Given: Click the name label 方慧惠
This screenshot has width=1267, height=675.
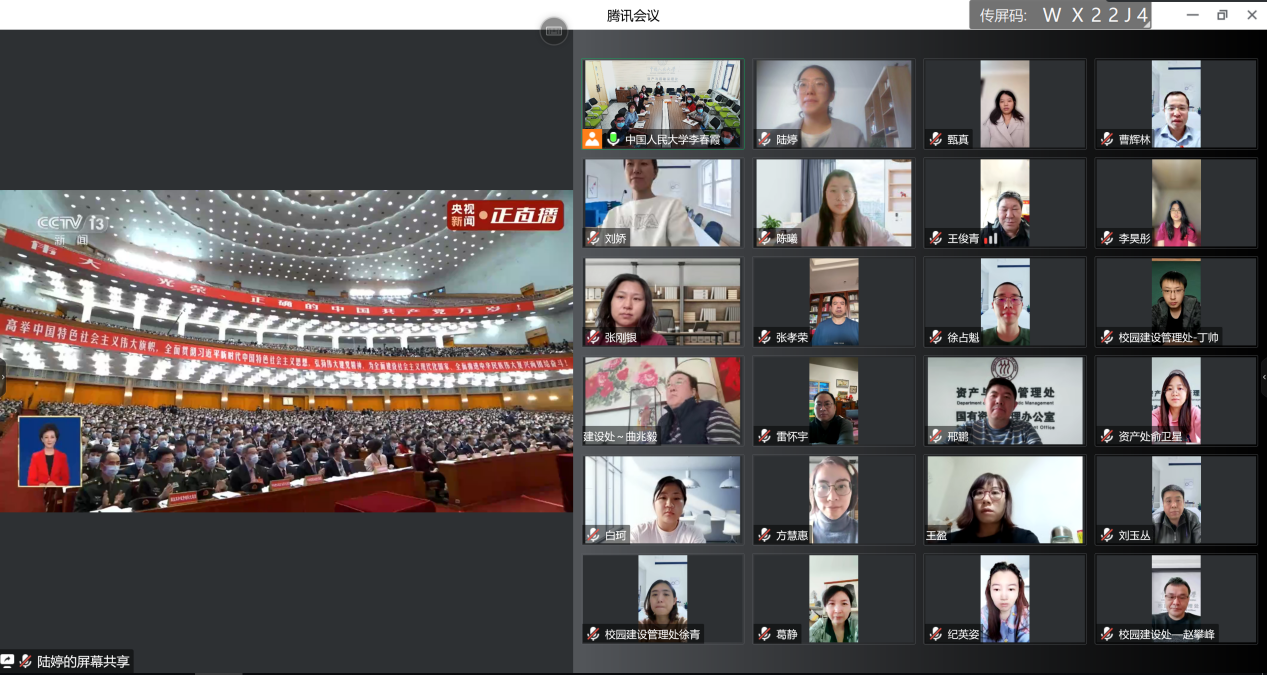Looking at the screenshot, I should click(792, 536).
